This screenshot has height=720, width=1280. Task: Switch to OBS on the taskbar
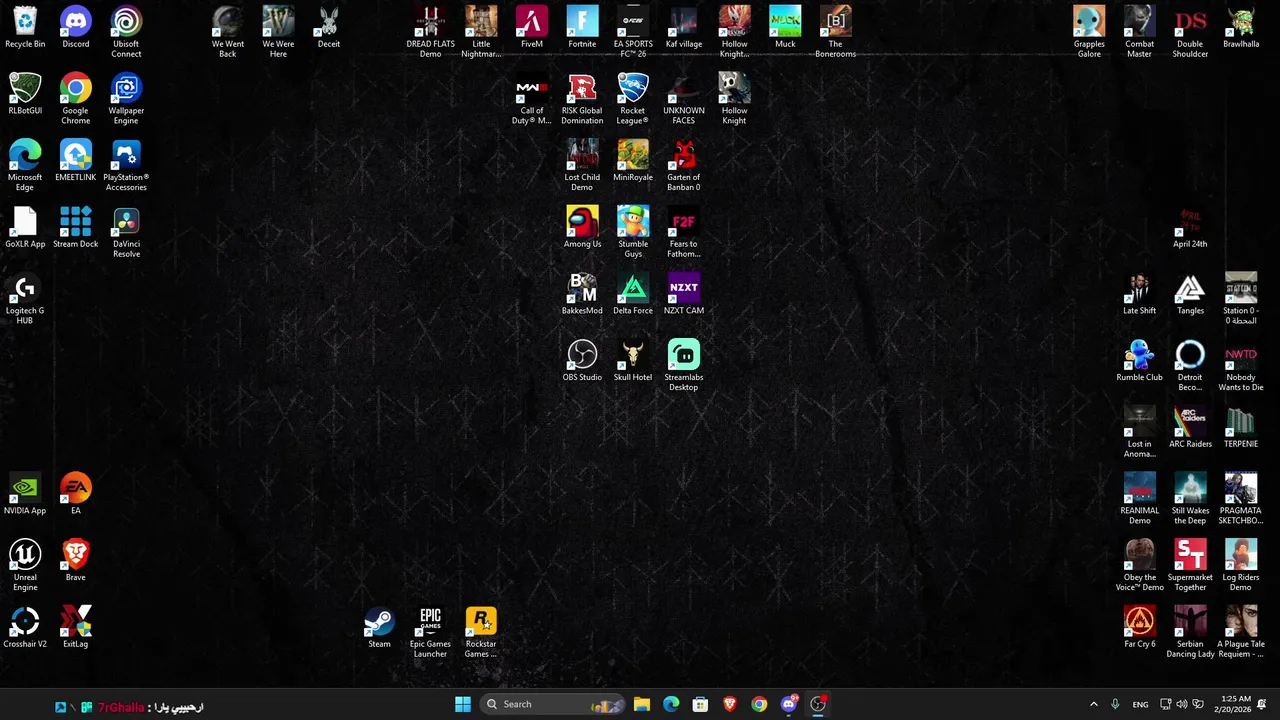click(x=818, y=704)
